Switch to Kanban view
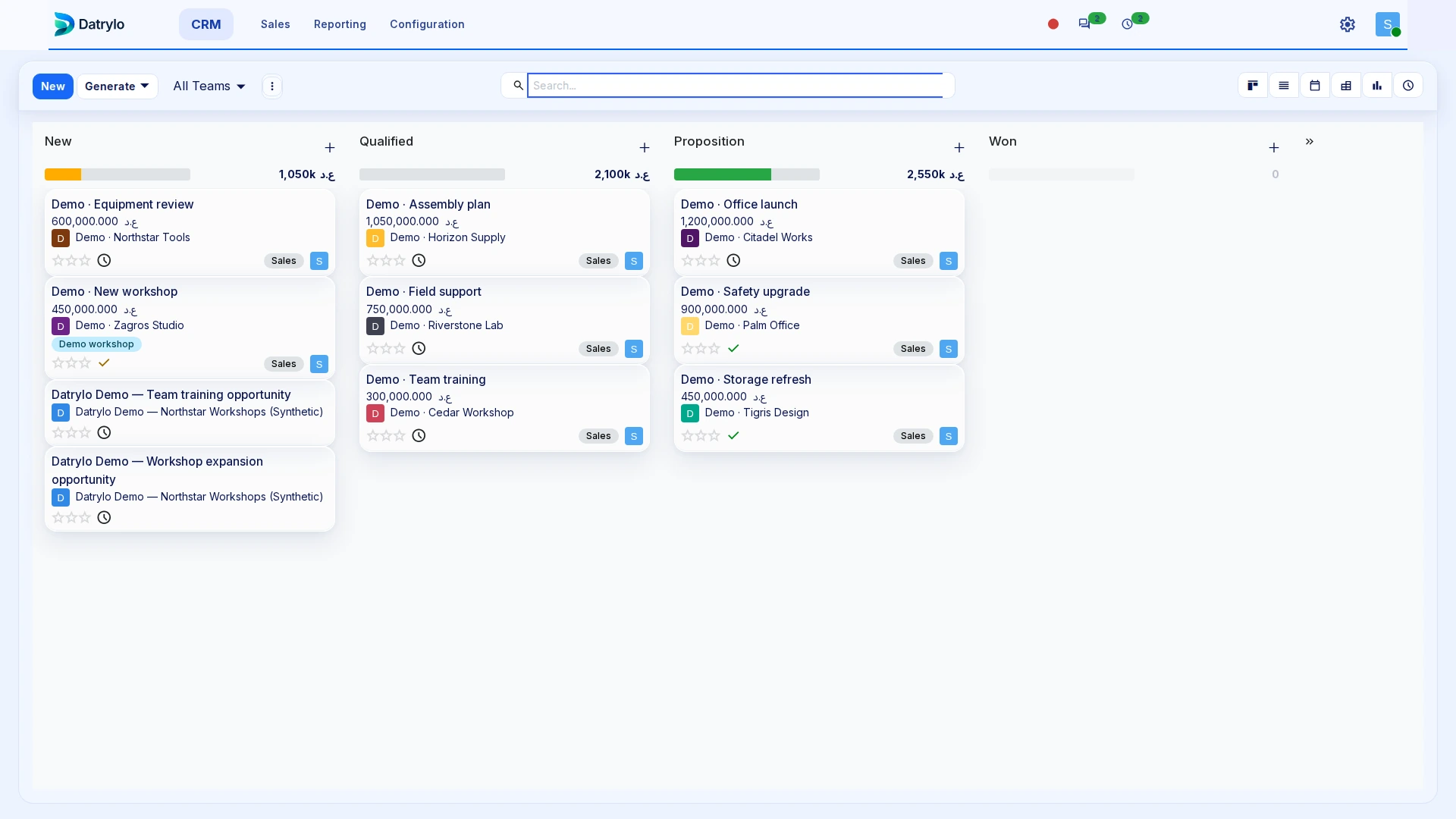Image resolution: width=1456 pixels, height=819 pixels. pos(1253,86)
